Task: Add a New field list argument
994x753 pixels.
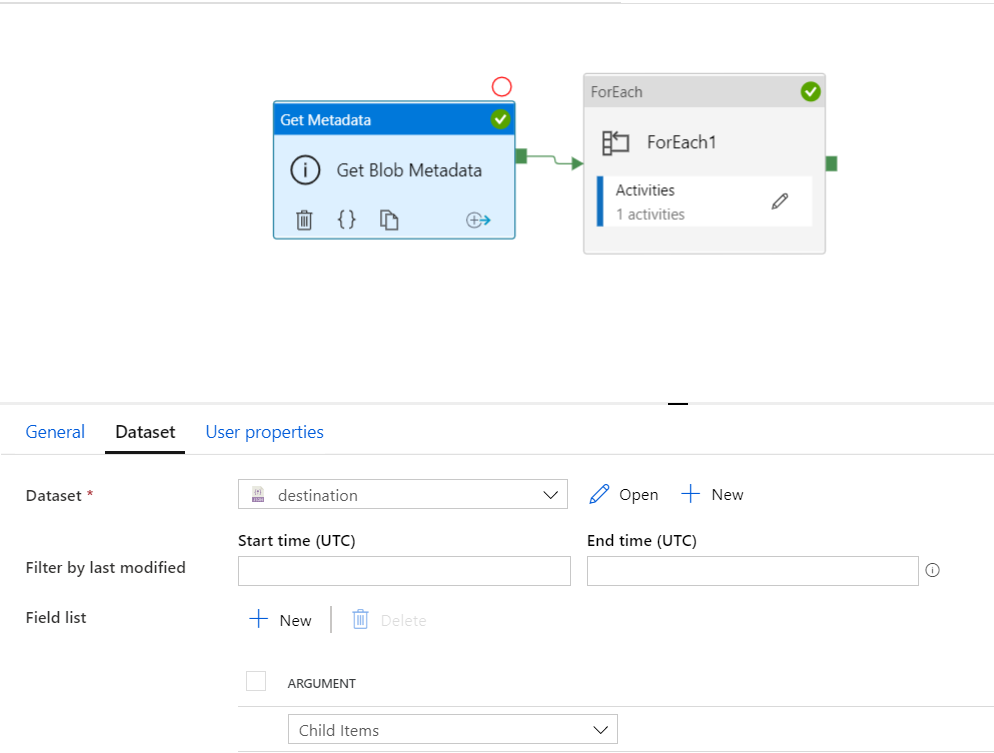Action: pyautogui.click(x=281, y=620)
